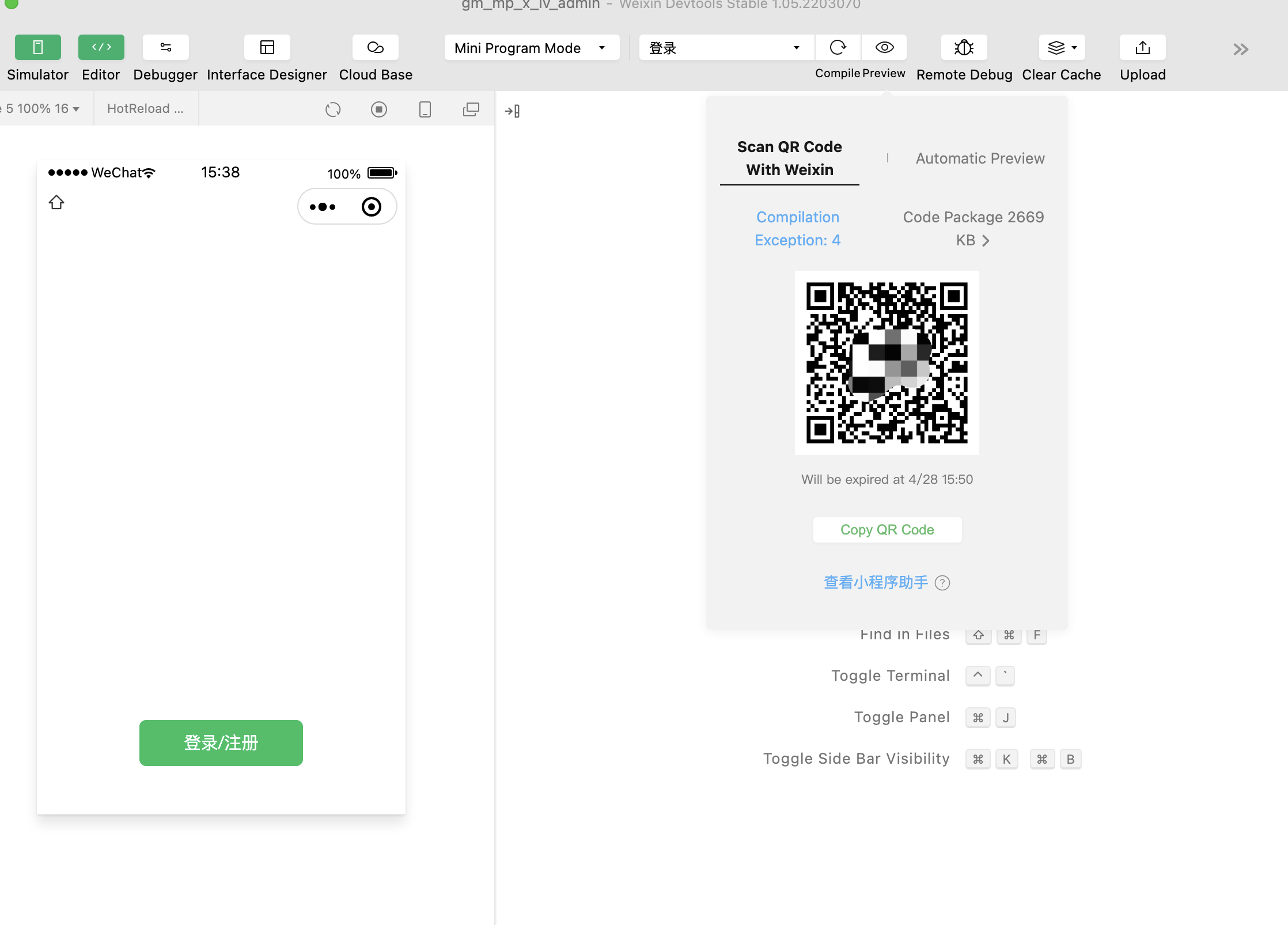This screenshot has height=925, width=1288.
Task: Switch to the Automatic Preview tab
Action: coord(980,158)
